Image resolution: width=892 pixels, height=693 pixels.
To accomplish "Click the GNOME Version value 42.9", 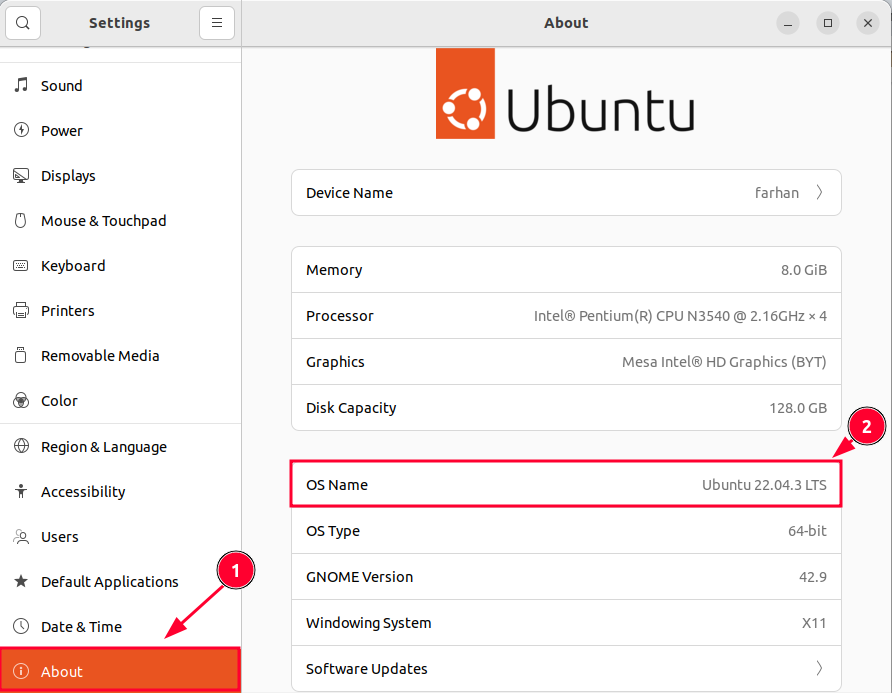I will 812,577.
